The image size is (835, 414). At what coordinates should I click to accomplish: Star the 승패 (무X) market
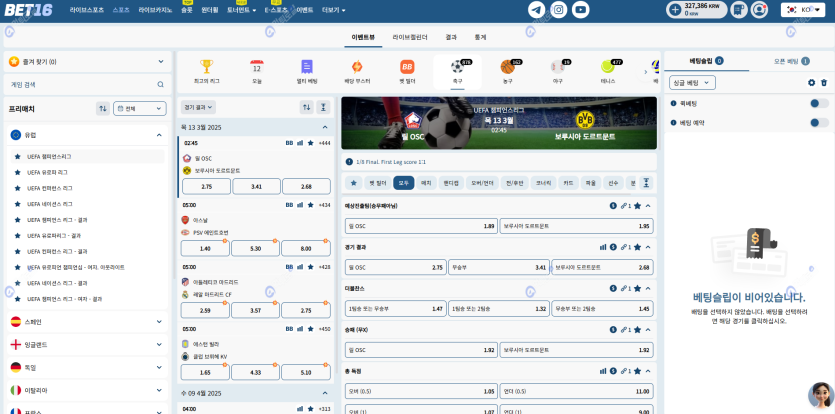pos(637,330)
